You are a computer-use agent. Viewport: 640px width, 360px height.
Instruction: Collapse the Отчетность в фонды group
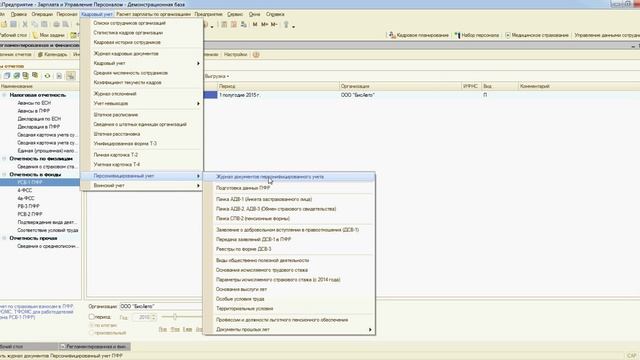coord(4,175)
